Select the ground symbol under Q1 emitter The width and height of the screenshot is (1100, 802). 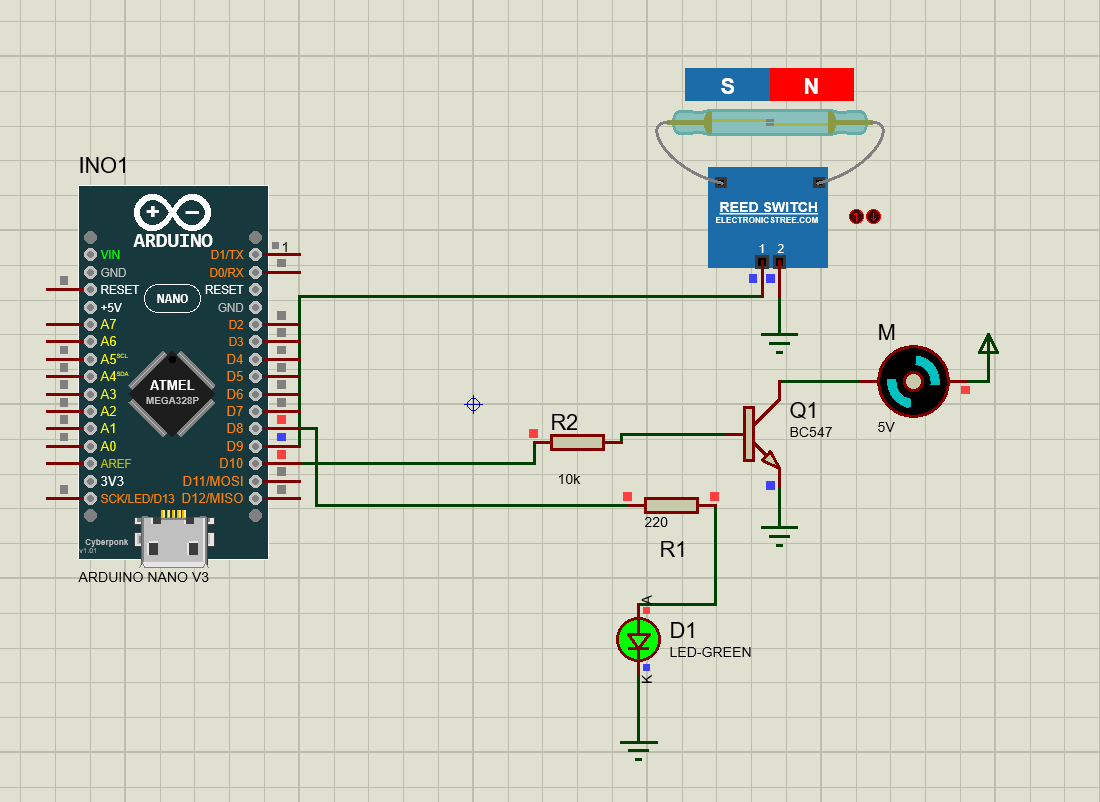click(779, 535)
